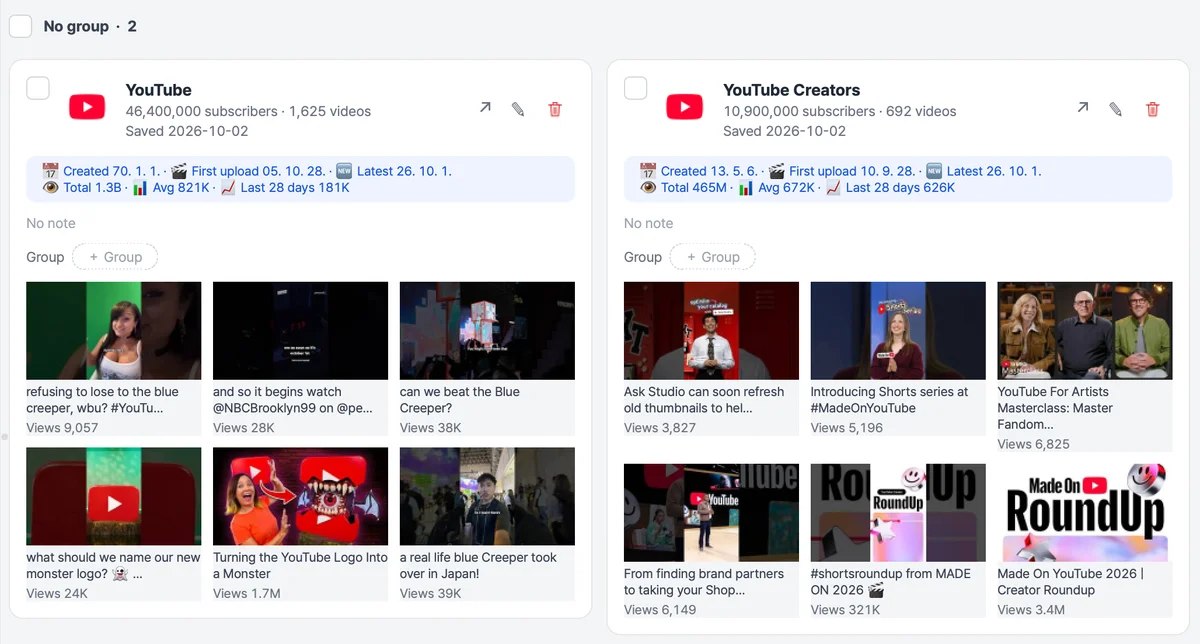1200x644 pixels.
Task: Delete YouTube Creators channel via trash icon
Action: pos(1153,109)
